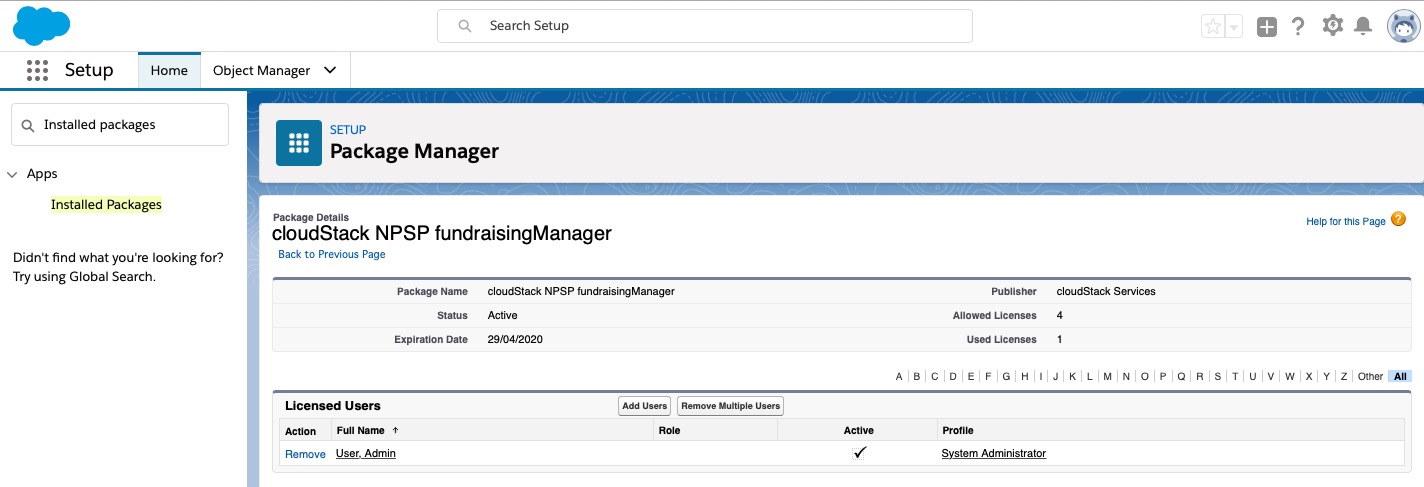Open the Object Manager tab dropdown chevron

click(x=330, y=70)
